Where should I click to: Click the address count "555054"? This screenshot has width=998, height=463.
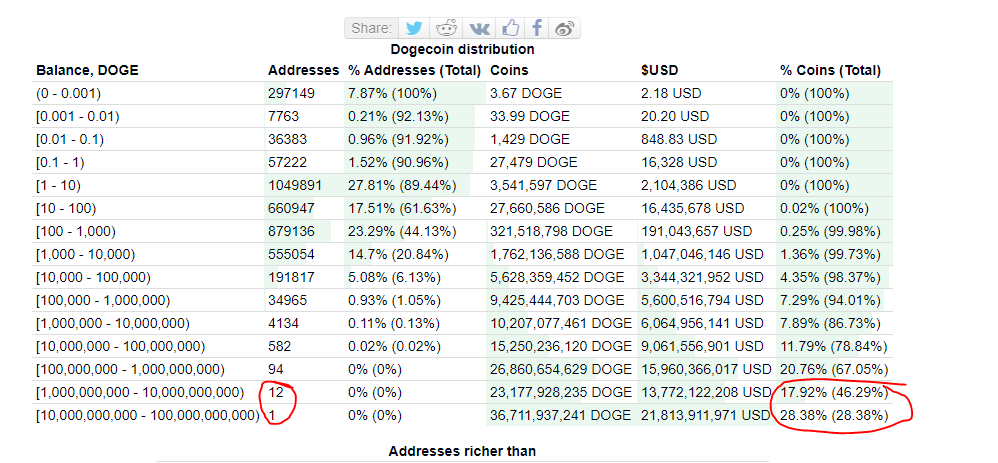292,255
